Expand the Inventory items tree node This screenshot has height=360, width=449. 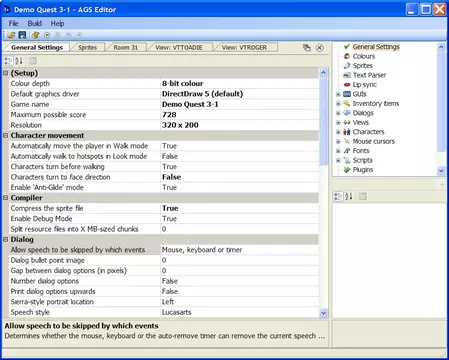pyautogui.click(x=338, y=104)
